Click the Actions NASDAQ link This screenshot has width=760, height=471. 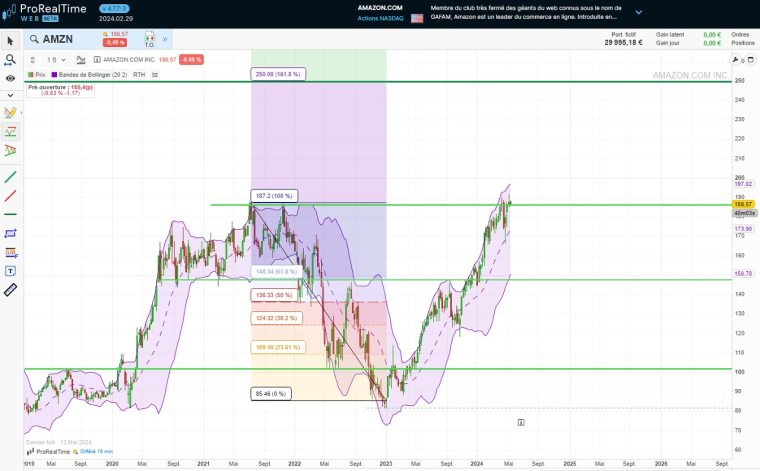click(380, 18)
